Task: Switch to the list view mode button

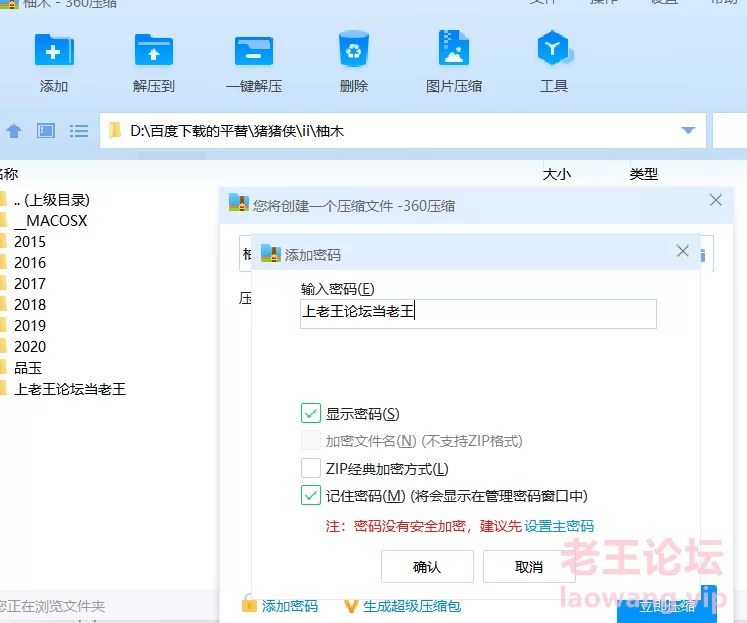Action: [79, 131]
